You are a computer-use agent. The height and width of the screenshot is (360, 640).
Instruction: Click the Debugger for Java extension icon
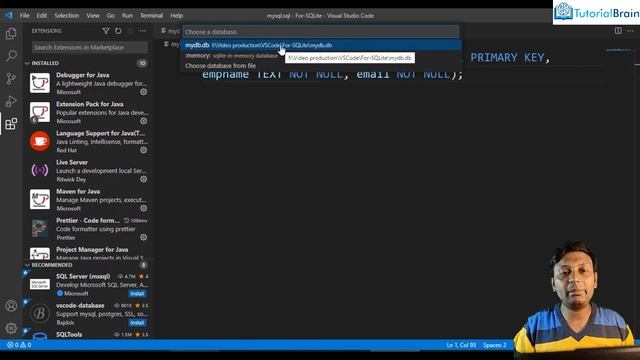40,83
